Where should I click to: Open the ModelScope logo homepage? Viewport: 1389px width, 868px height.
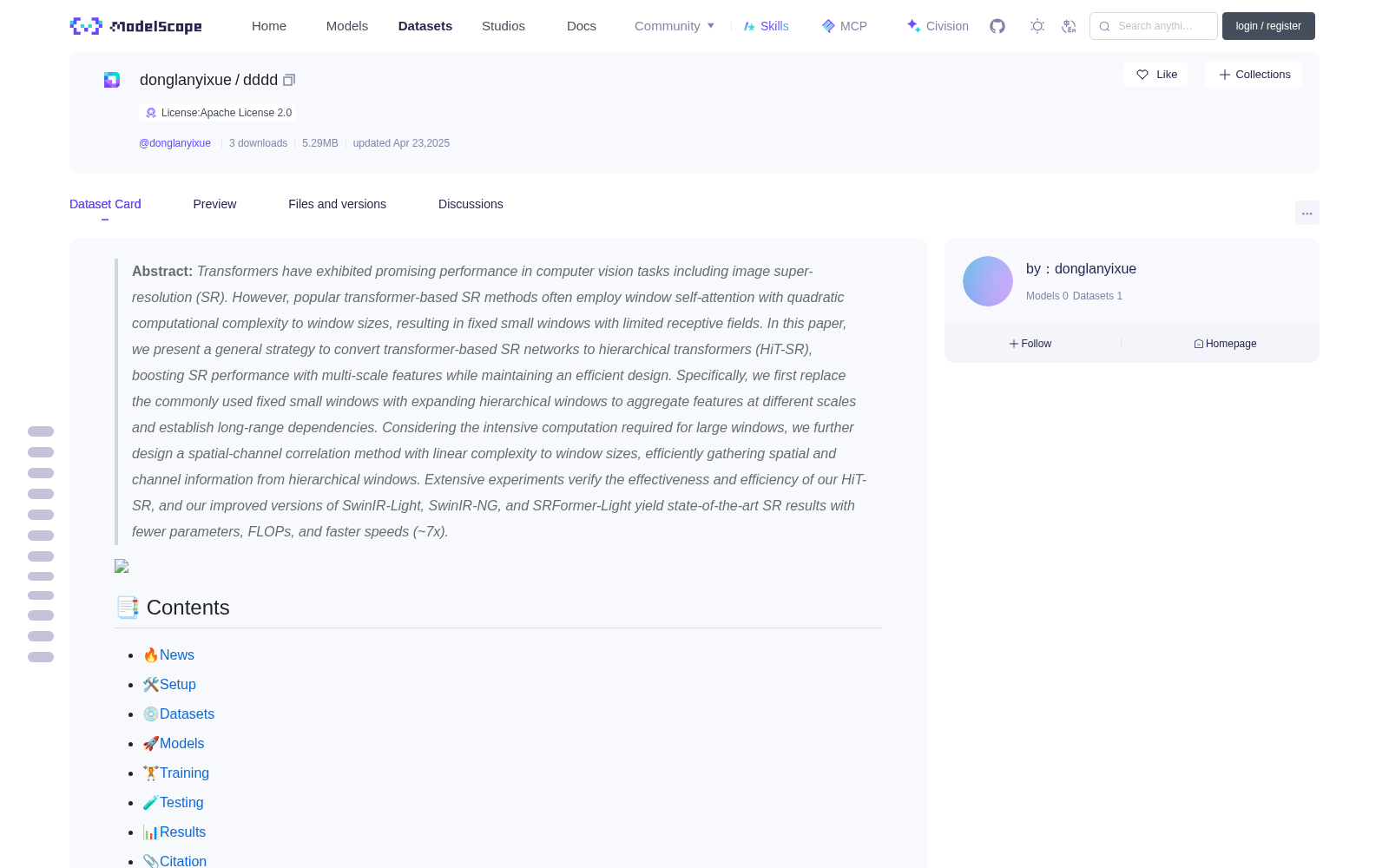pos(136,26)
